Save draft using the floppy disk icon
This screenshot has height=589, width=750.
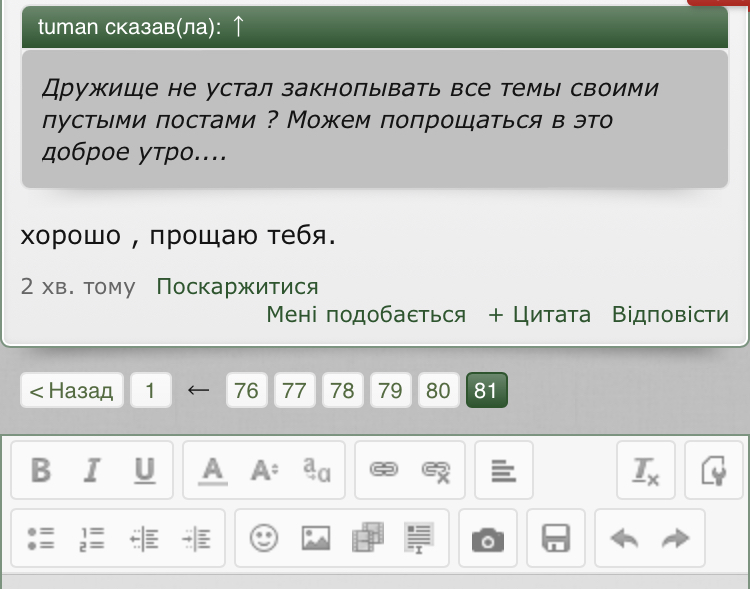(556, 539)
